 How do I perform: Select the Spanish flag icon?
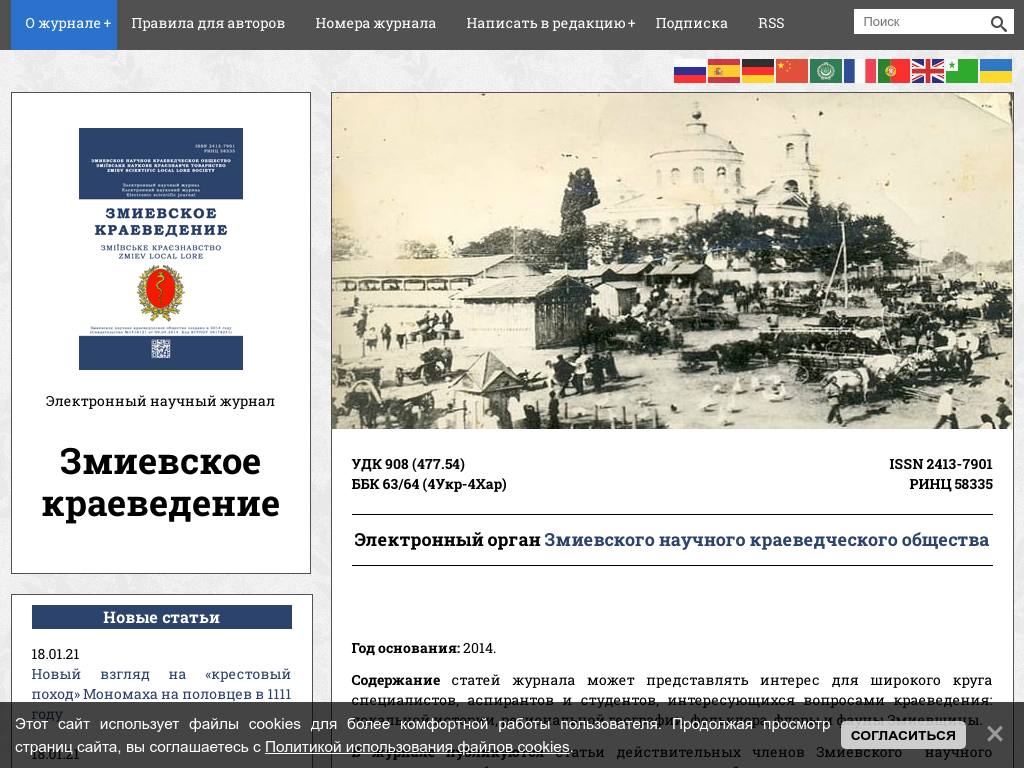click(724, 71)
